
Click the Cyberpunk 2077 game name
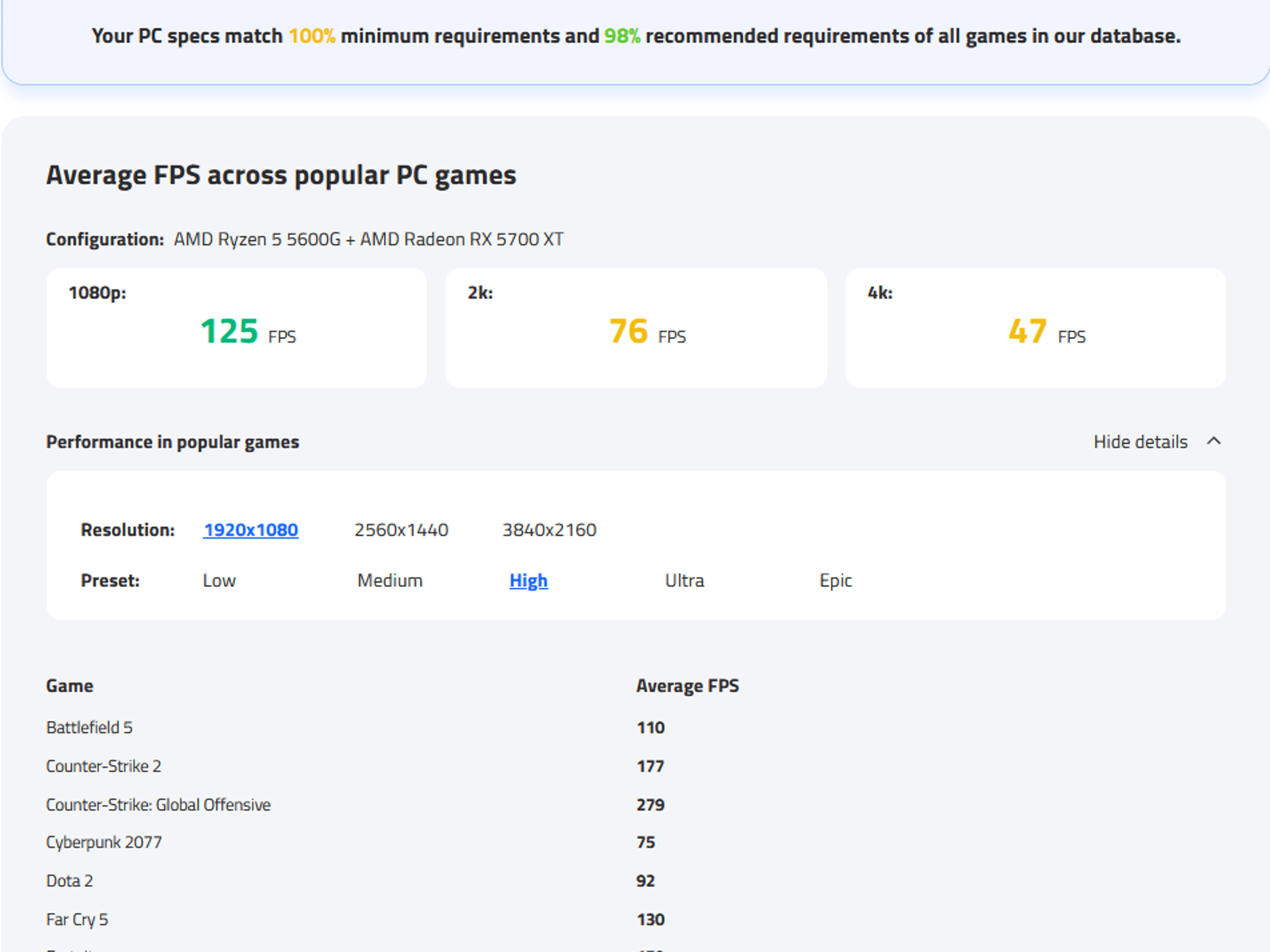[x=104, y=843]
